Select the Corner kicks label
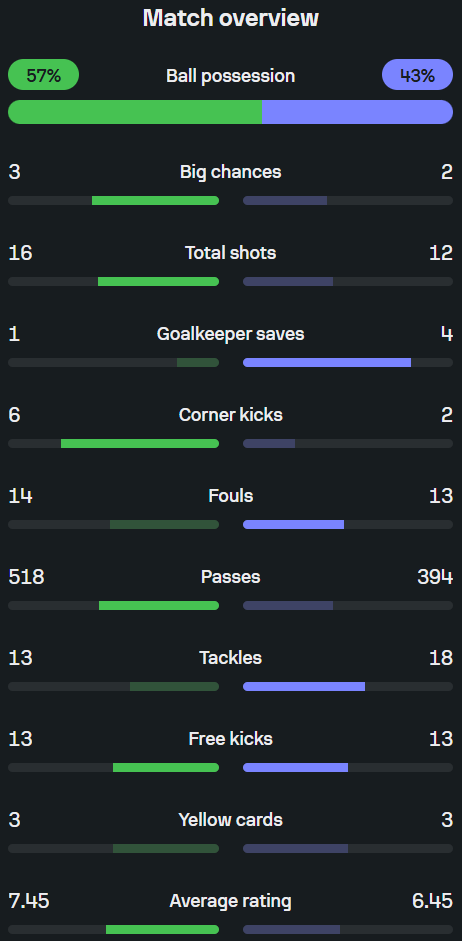This screenshot has height=941, width=462. (230, 415)
